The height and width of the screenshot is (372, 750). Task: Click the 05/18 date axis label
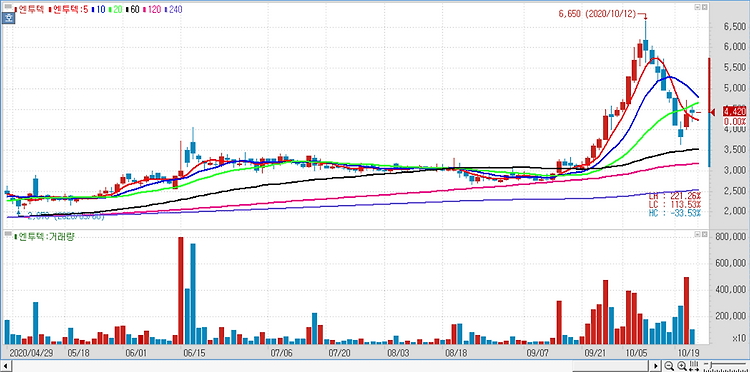tap(78, 353)
